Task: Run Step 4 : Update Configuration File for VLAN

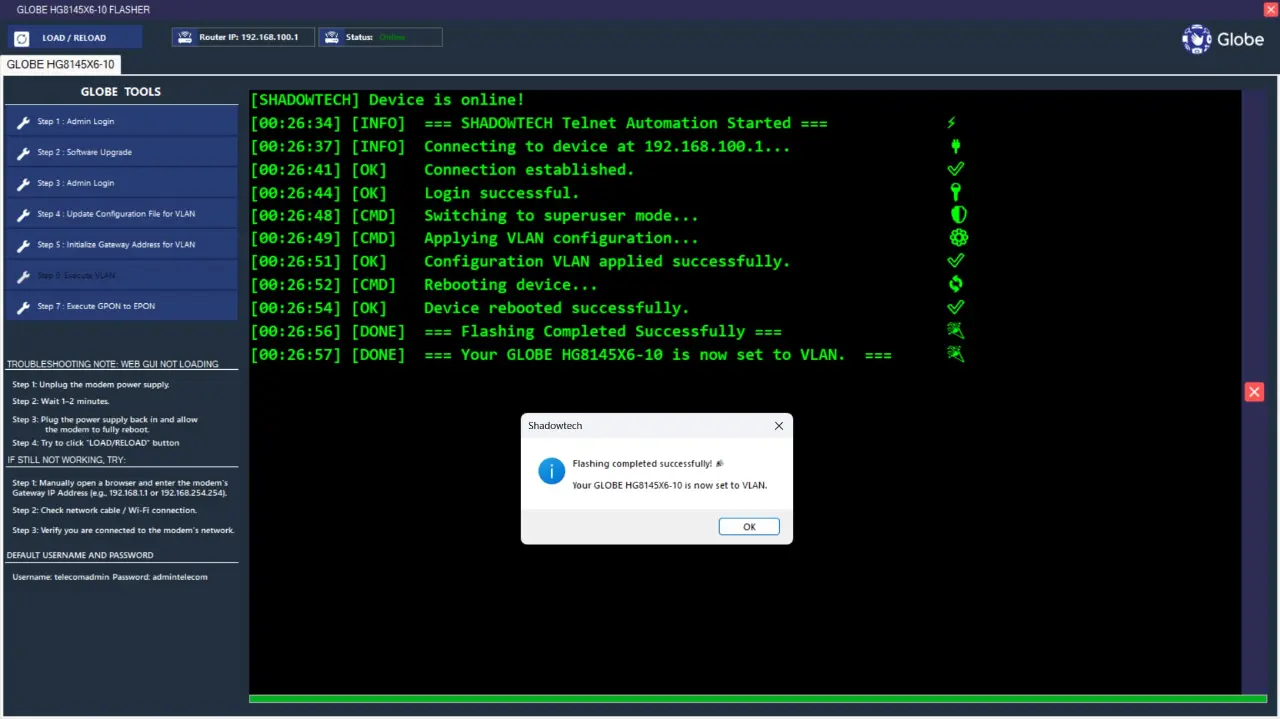Action: click(x=121, y=214)
